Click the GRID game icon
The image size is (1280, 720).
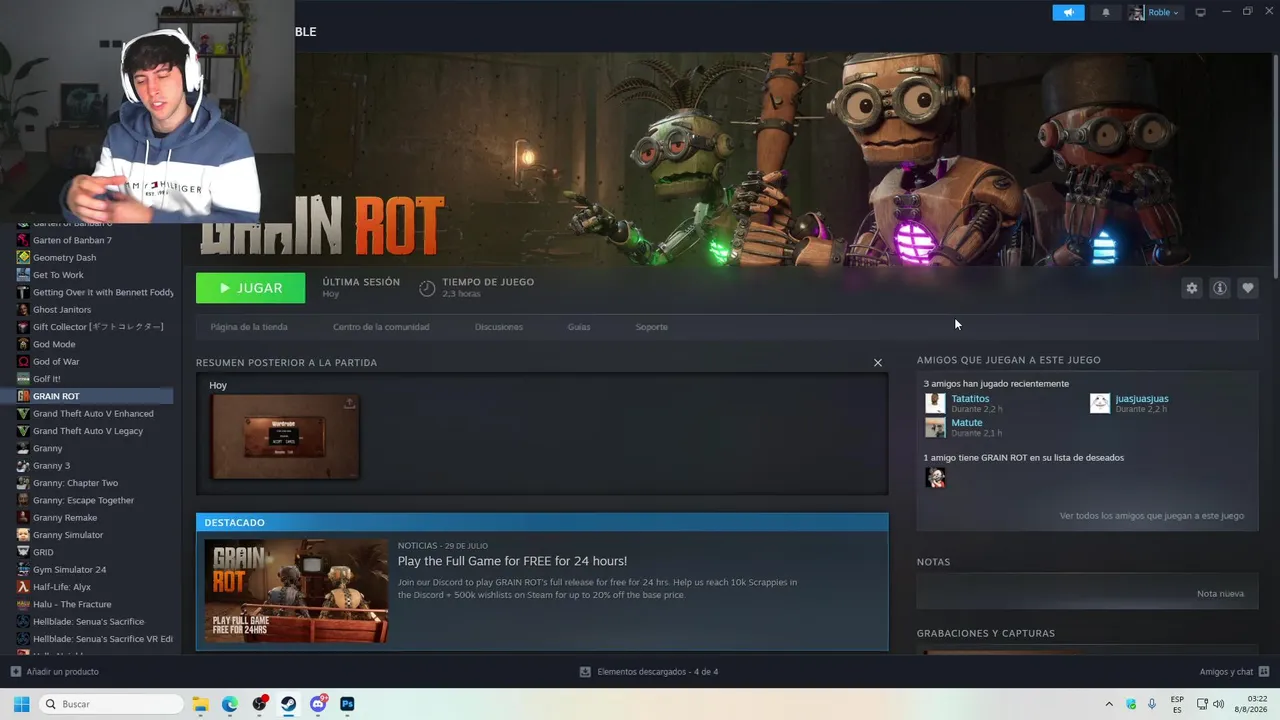(23, 552)
